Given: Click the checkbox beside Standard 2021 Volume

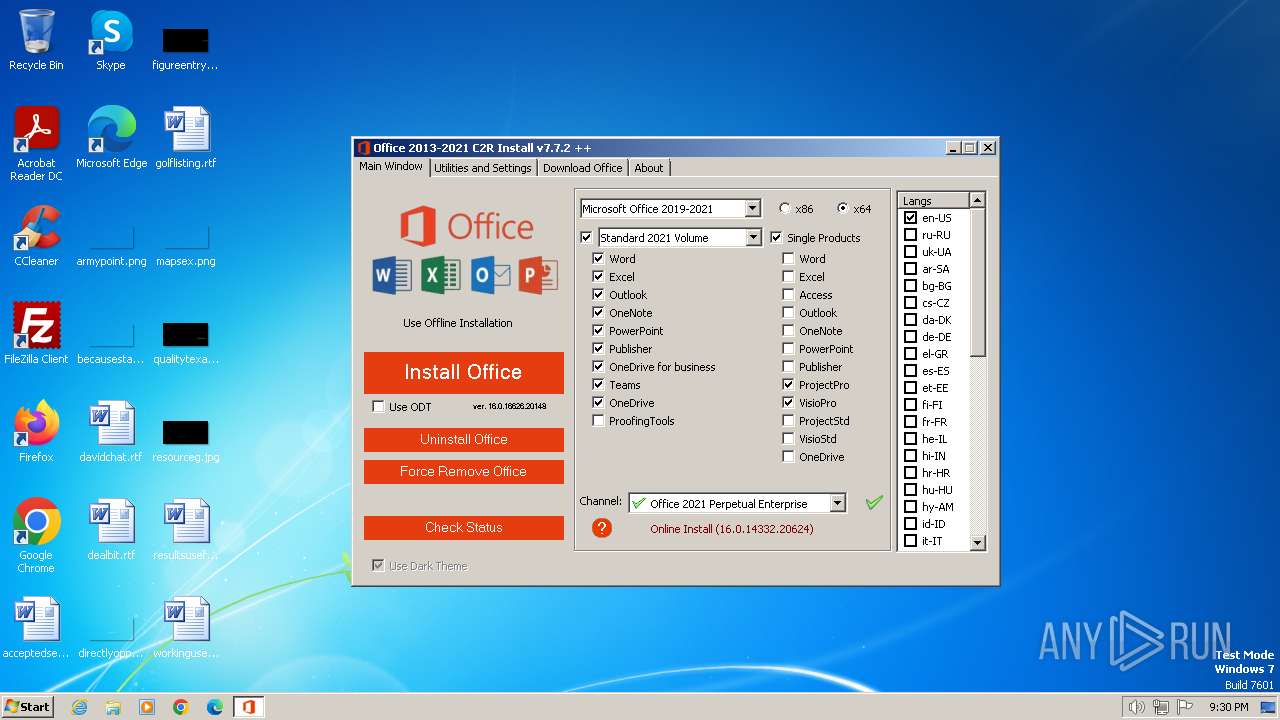Looking at the screenshot, I should tap(586, 238).
